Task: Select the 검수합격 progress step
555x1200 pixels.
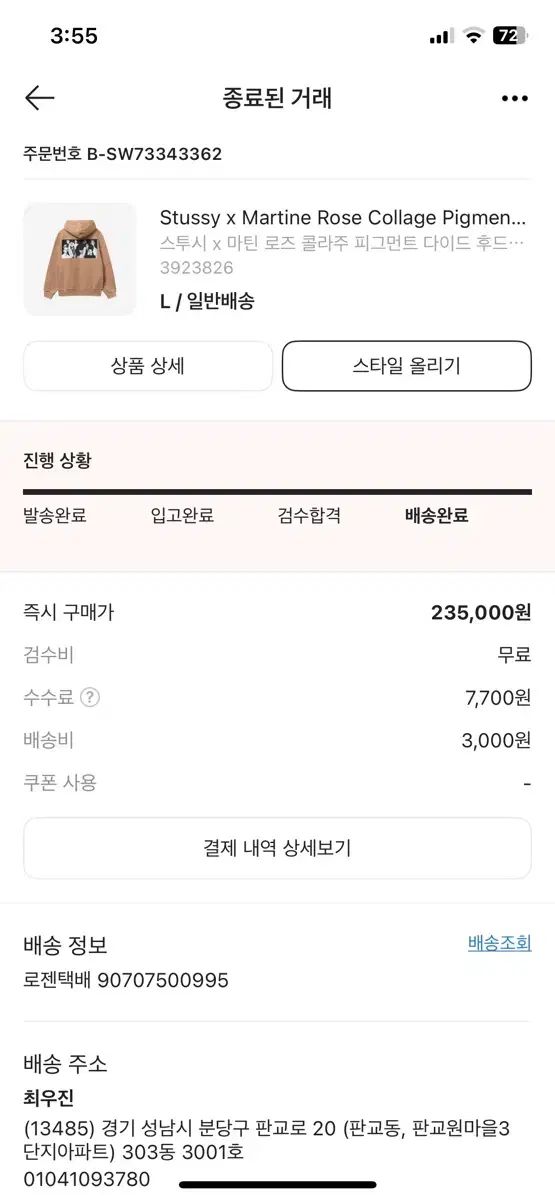Action: [x=309, y=516]
